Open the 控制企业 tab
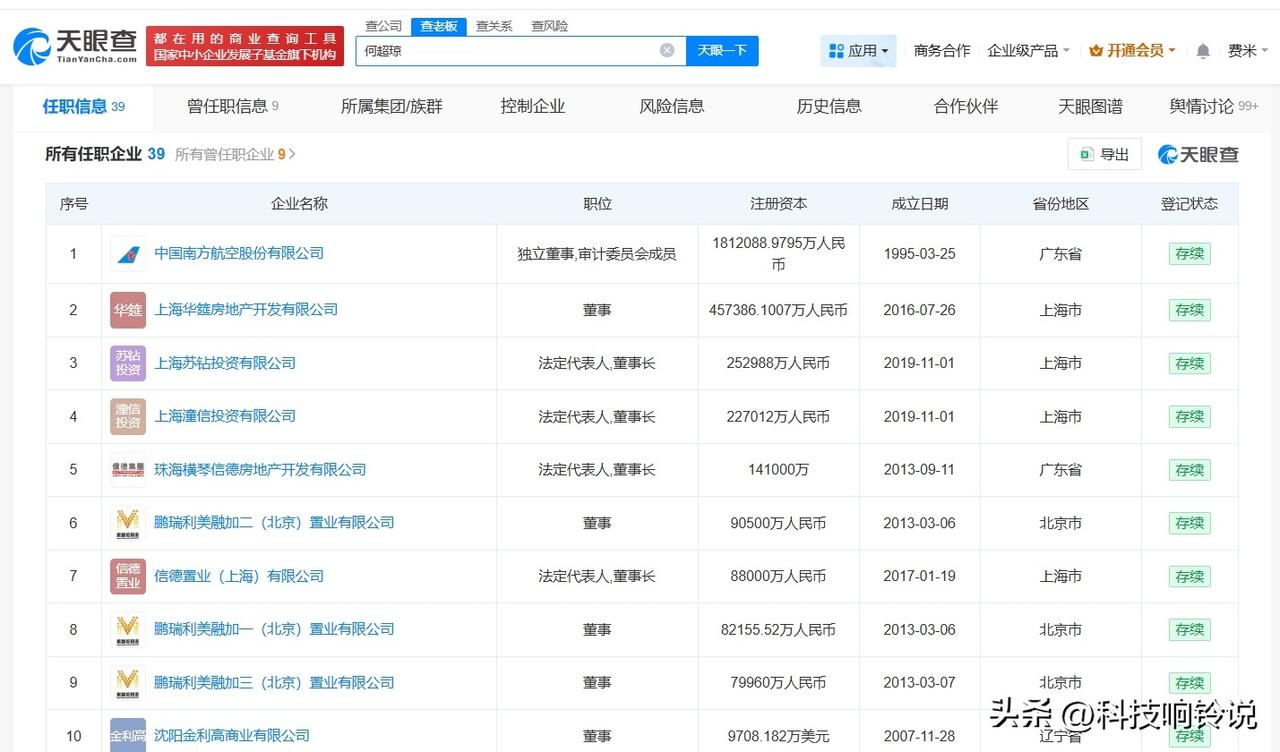1280x752 pixels. [x=533, y=106]
